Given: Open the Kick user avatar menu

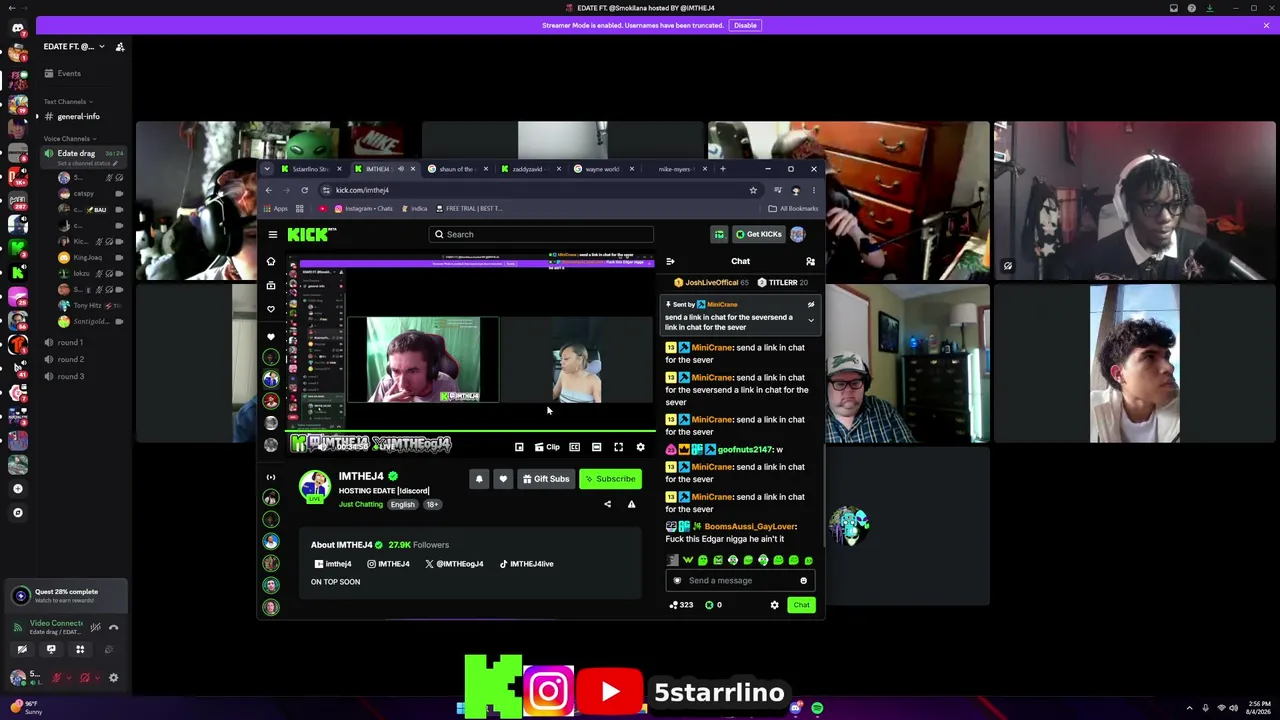Looking at the screenshot, I should pyautogui.click(x=797, y=234).
